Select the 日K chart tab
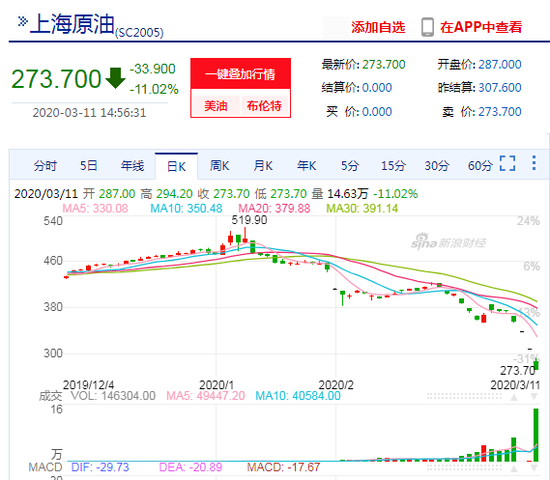The image size is (550, 480). point(176,166)
